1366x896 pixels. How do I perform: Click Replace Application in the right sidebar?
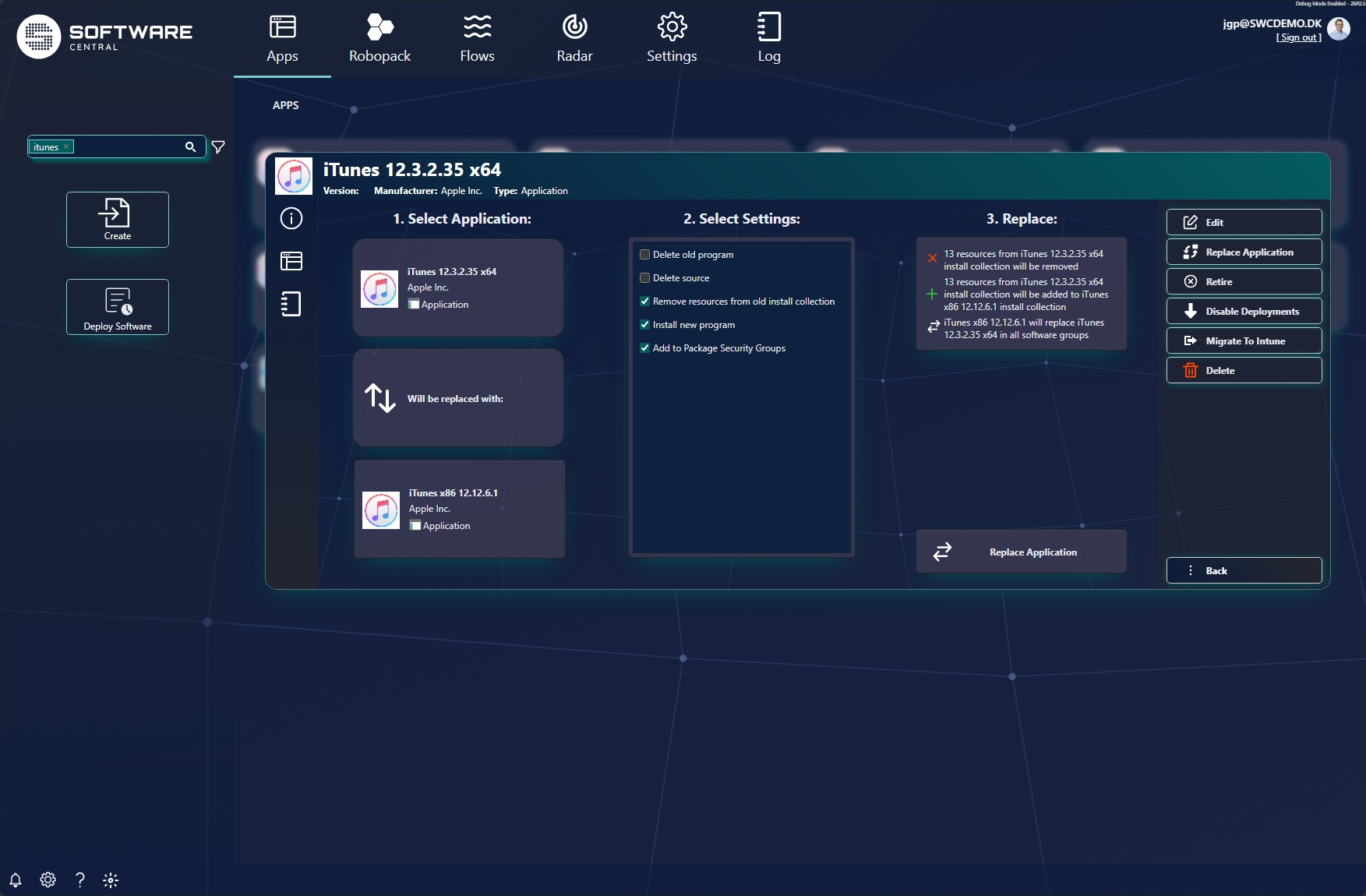(x=1244, y=252)
